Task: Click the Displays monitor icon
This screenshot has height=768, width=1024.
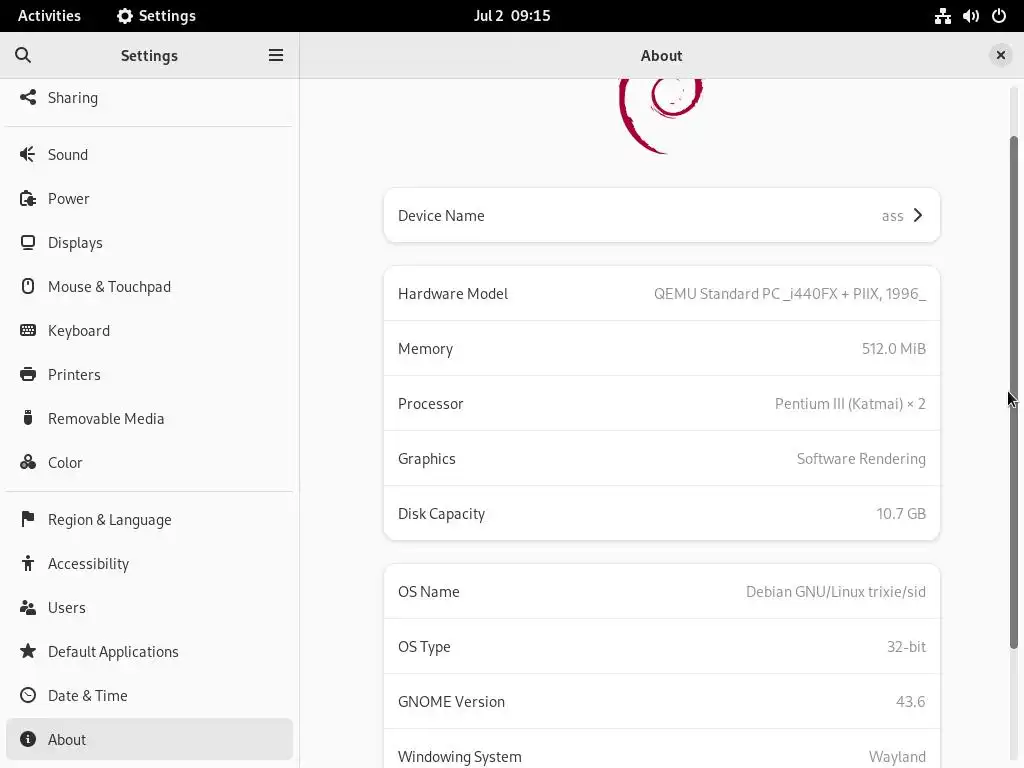Action: 27,242
